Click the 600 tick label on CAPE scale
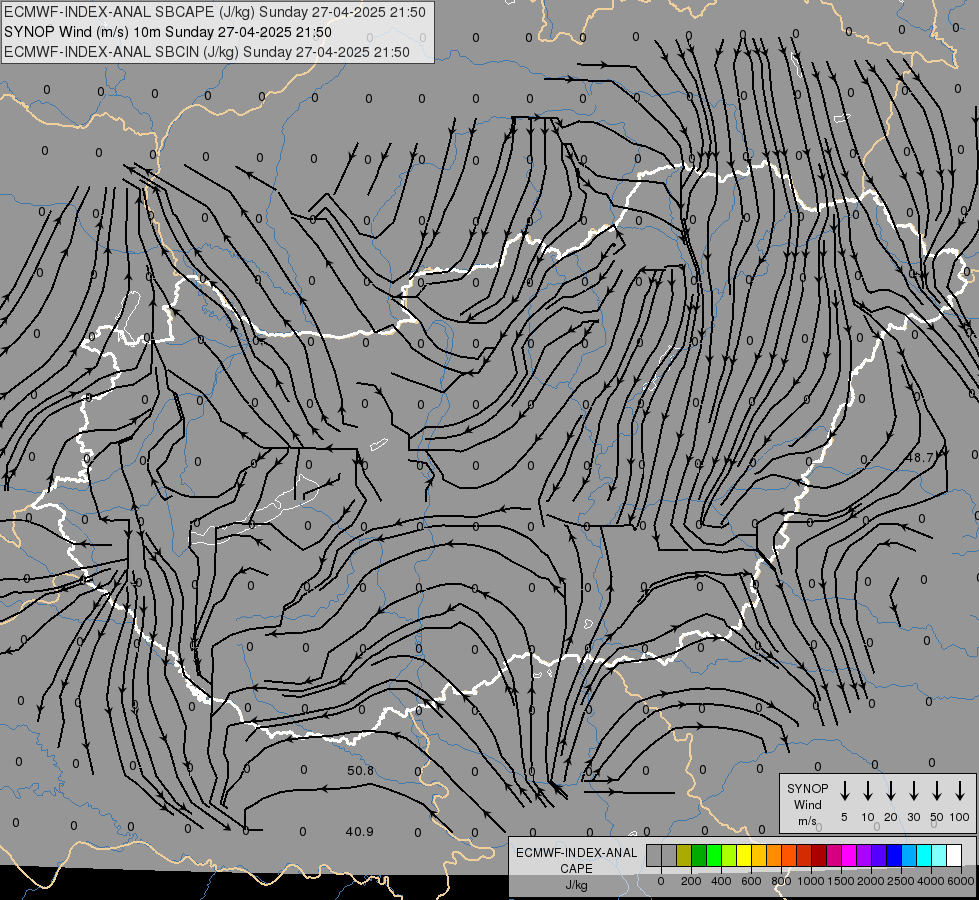 751,881
